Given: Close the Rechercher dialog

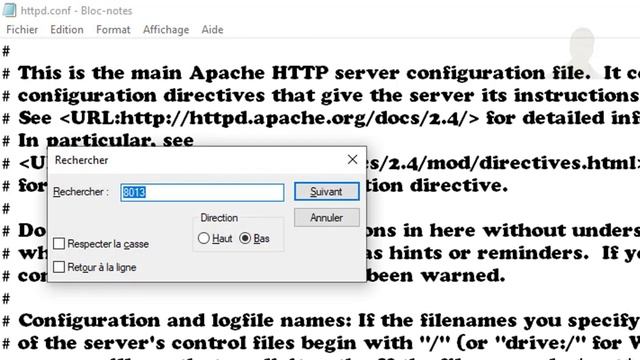Looking at the screenshot, I should coord(352,160).
